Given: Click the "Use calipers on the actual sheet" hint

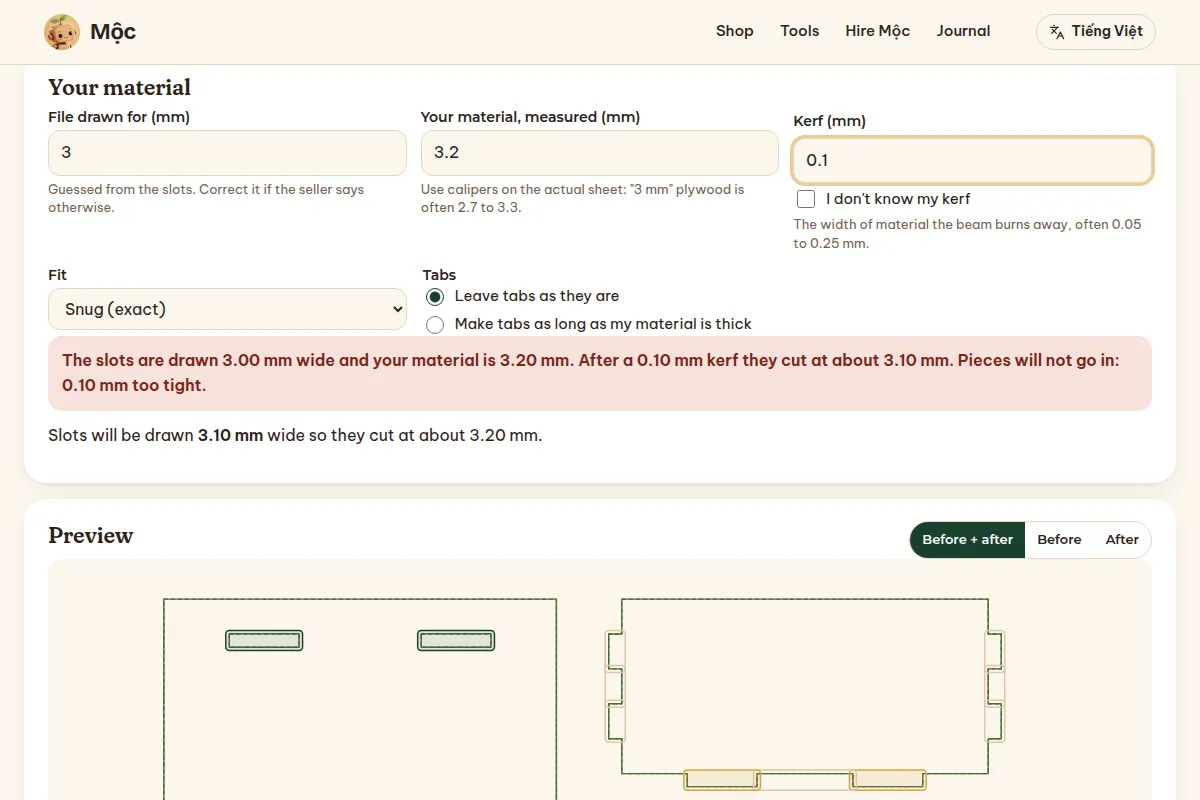Looking at the screenshot, I should click(583, 198).
